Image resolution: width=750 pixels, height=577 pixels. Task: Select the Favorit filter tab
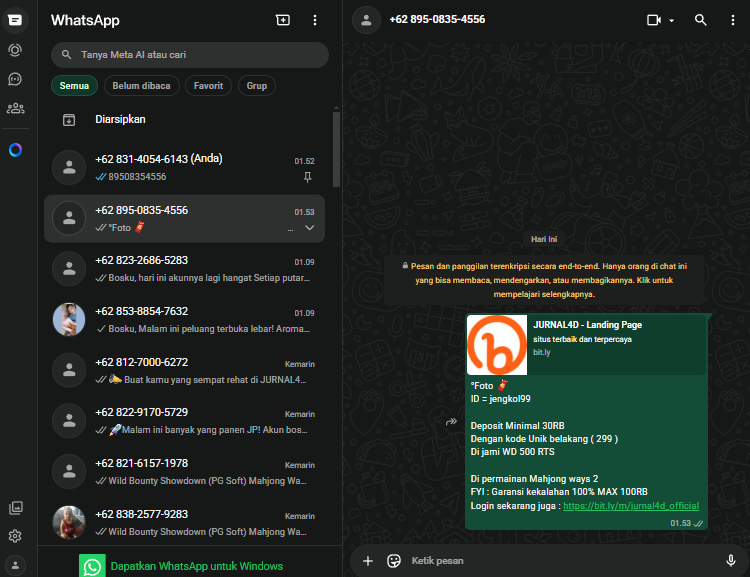point(208,86)
